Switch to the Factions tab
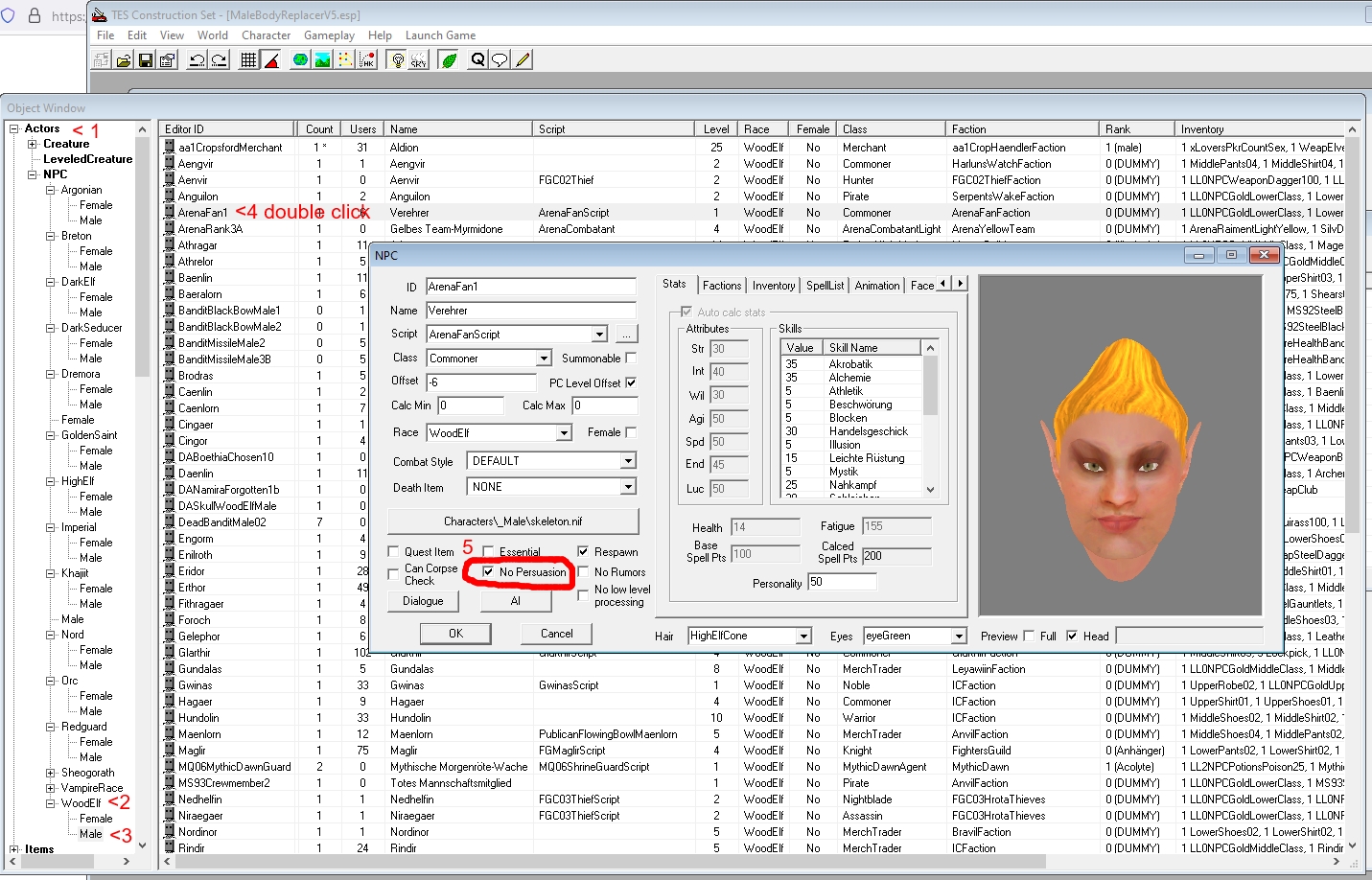1372x880 pixels. pyautogui.click(x=721, y=286)
